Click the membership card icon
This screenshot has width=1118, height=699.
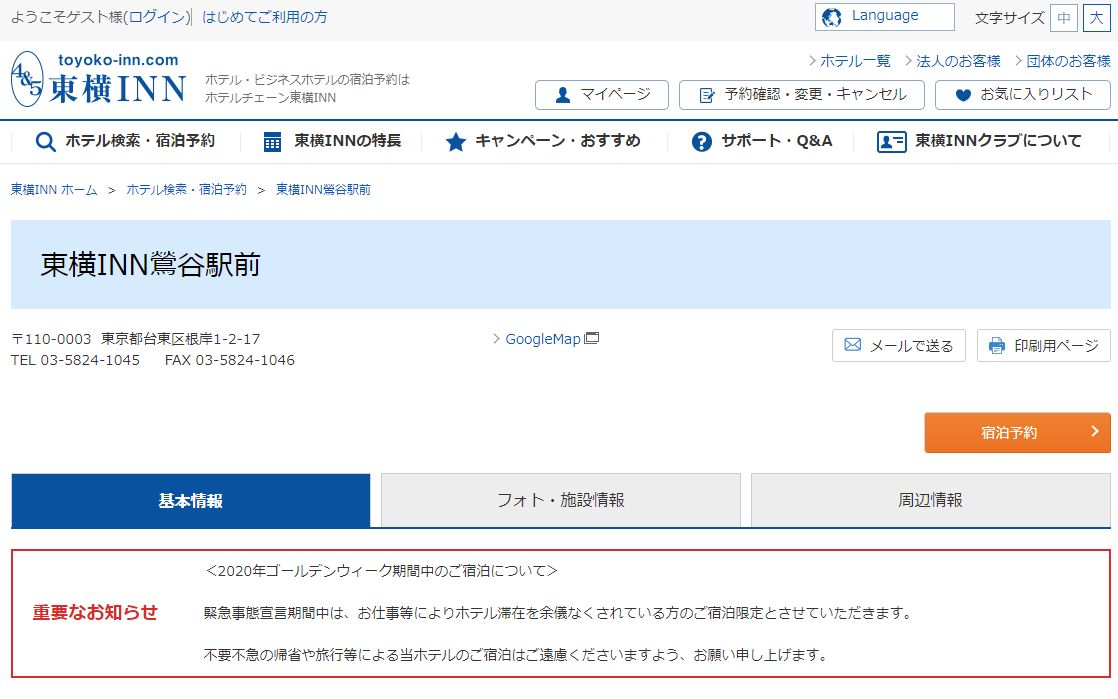[891, 141]
